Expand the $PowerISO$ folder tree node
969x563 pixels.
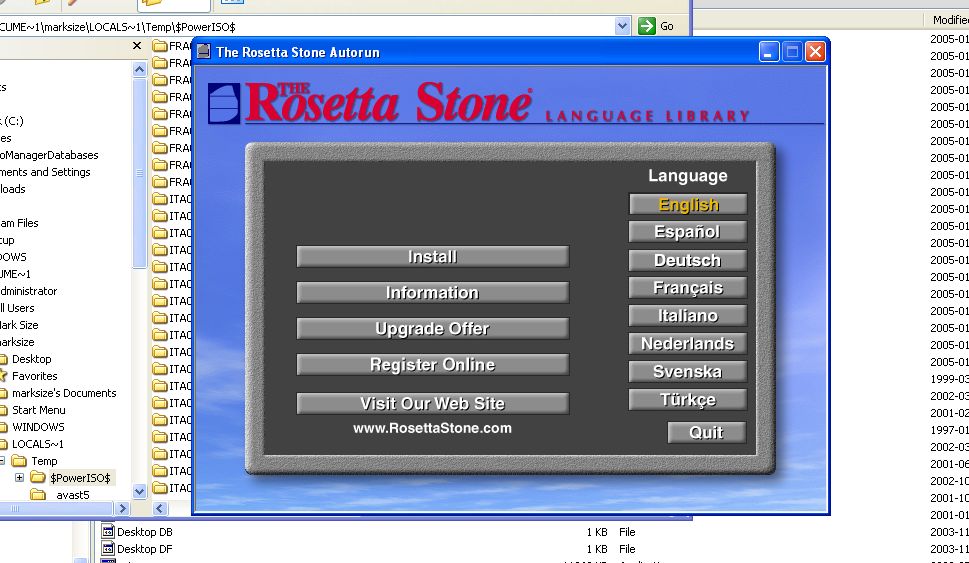pyautogui.click(x=19, y=478)
